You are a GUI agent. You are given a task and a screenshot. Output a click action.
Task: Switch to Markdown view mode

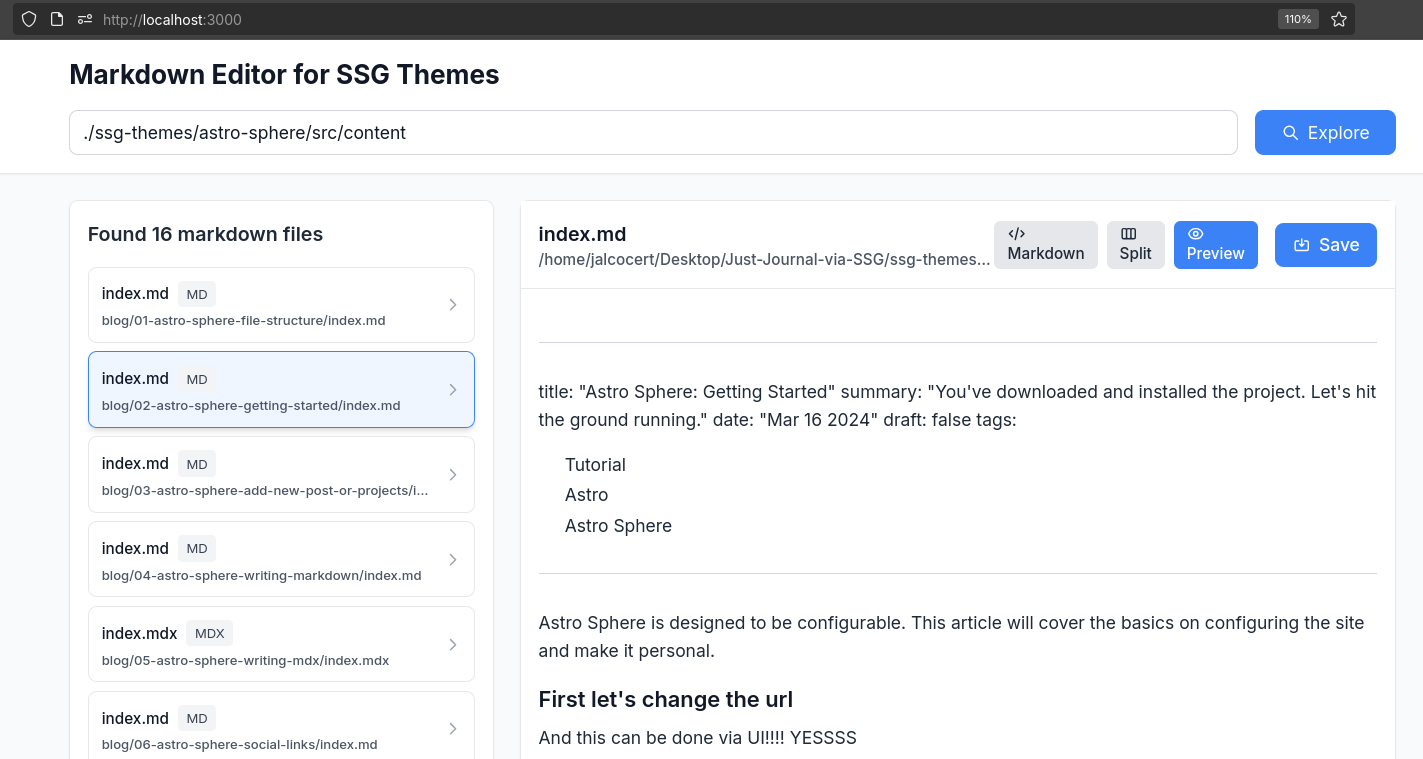click(x=1046, y=245)
